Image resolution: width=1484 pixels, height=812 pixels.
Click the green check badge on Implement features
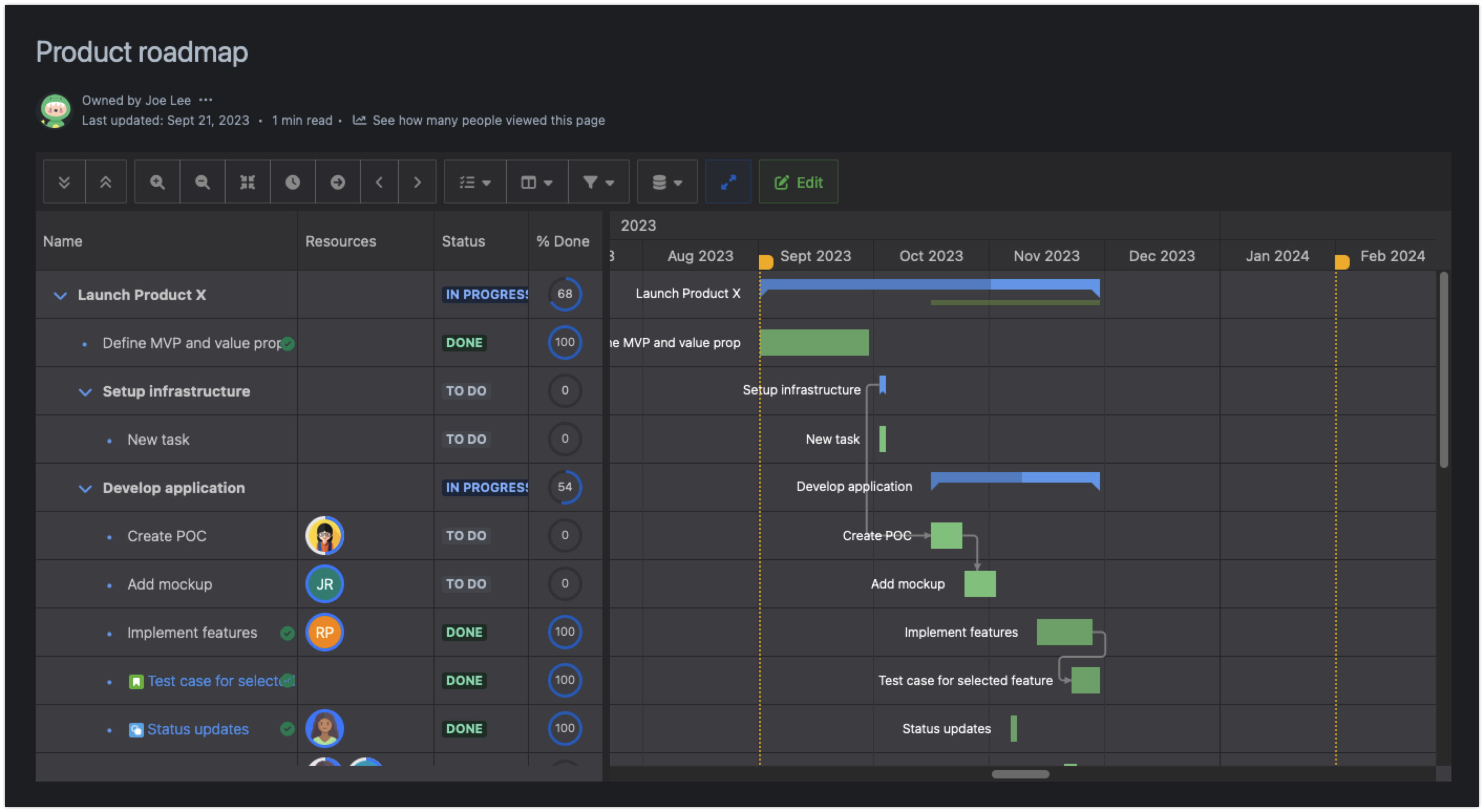point(287,632)
